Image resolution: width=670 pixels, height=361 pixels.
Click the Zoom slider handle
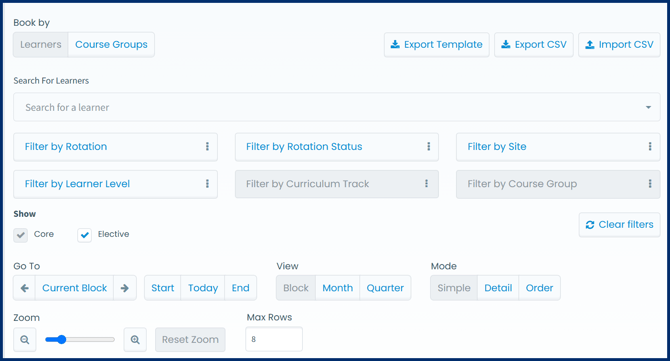coord(62,340)
